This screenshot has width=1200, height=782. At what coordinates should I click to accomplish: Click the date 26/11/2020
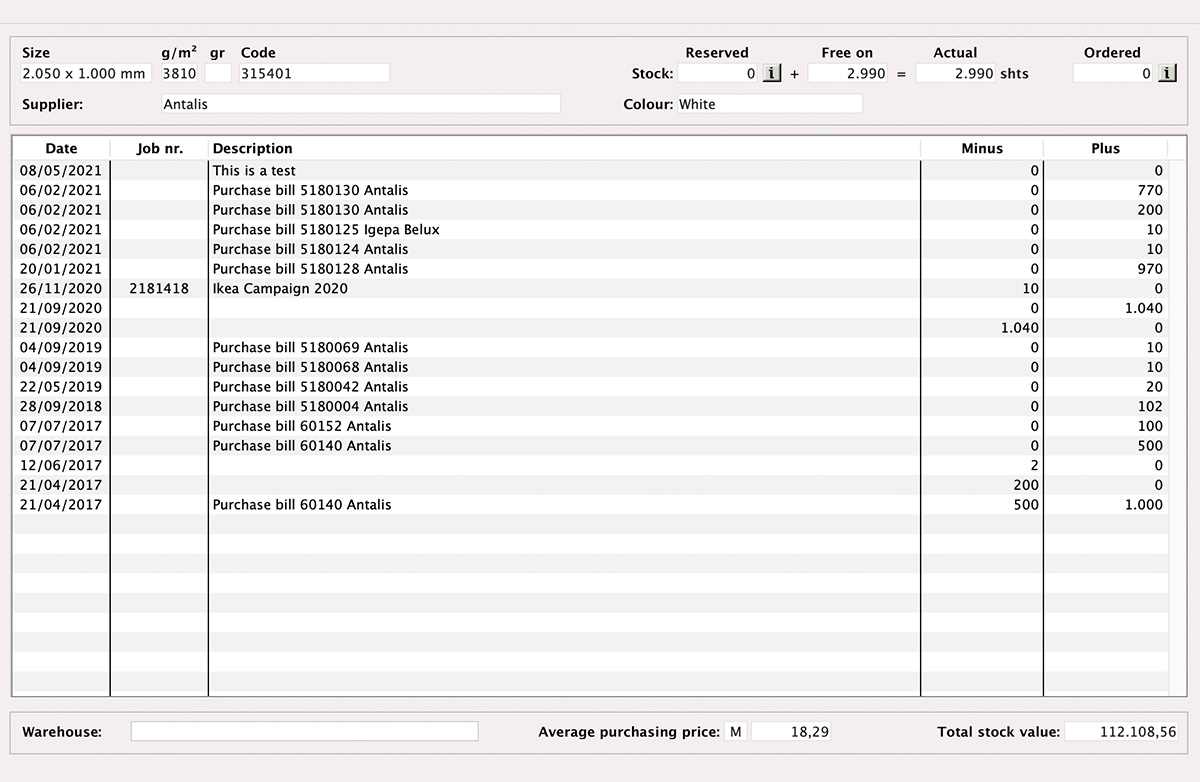click(61, 288)
